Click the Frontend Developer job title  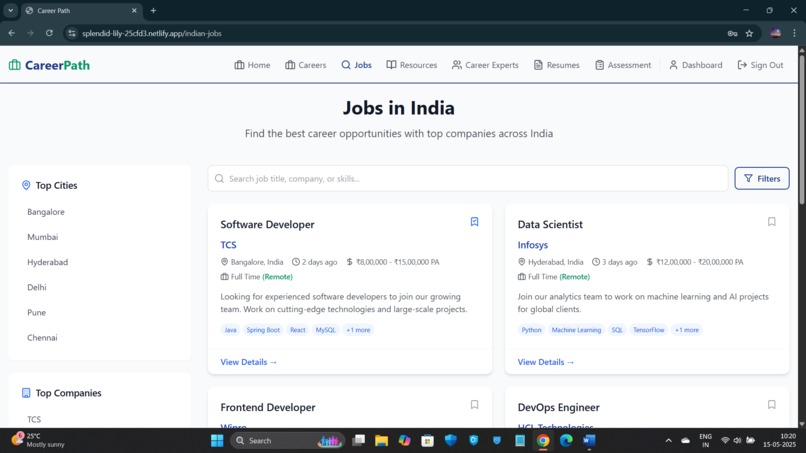268,407
